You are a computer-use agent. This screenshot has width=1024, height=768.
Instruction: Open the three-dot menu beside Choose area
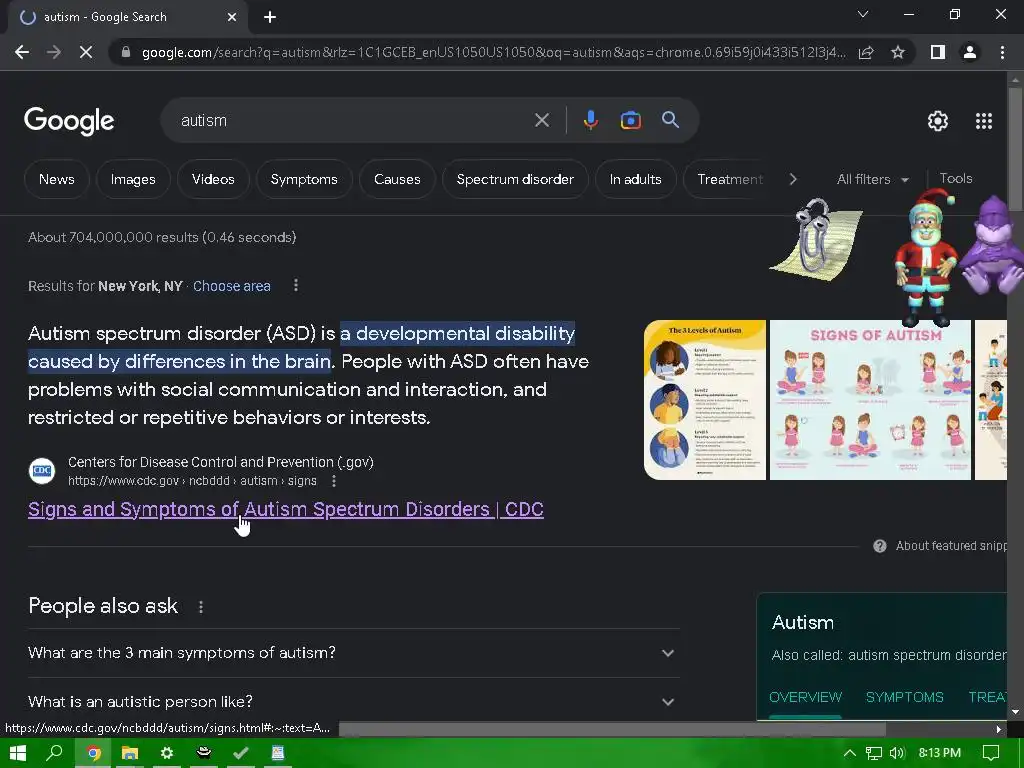pyautogui.click(x=296, y=285)
